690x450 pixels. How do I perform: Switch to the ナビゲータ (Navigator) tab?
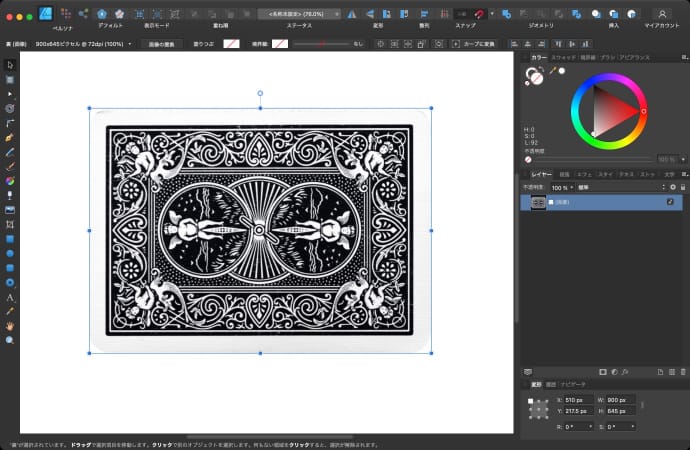pyautogui.click(x=573, y=384)
